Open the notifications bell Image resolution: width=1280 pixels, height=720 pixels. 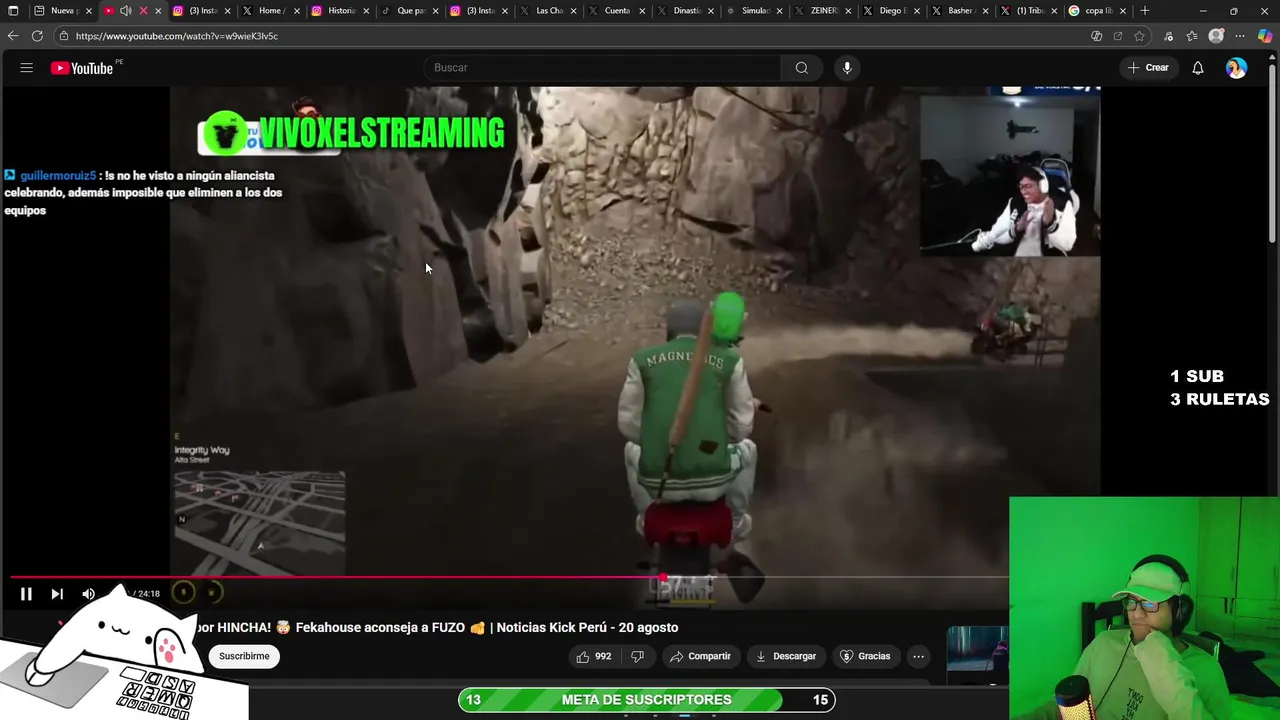click(x=1197, y=68)
